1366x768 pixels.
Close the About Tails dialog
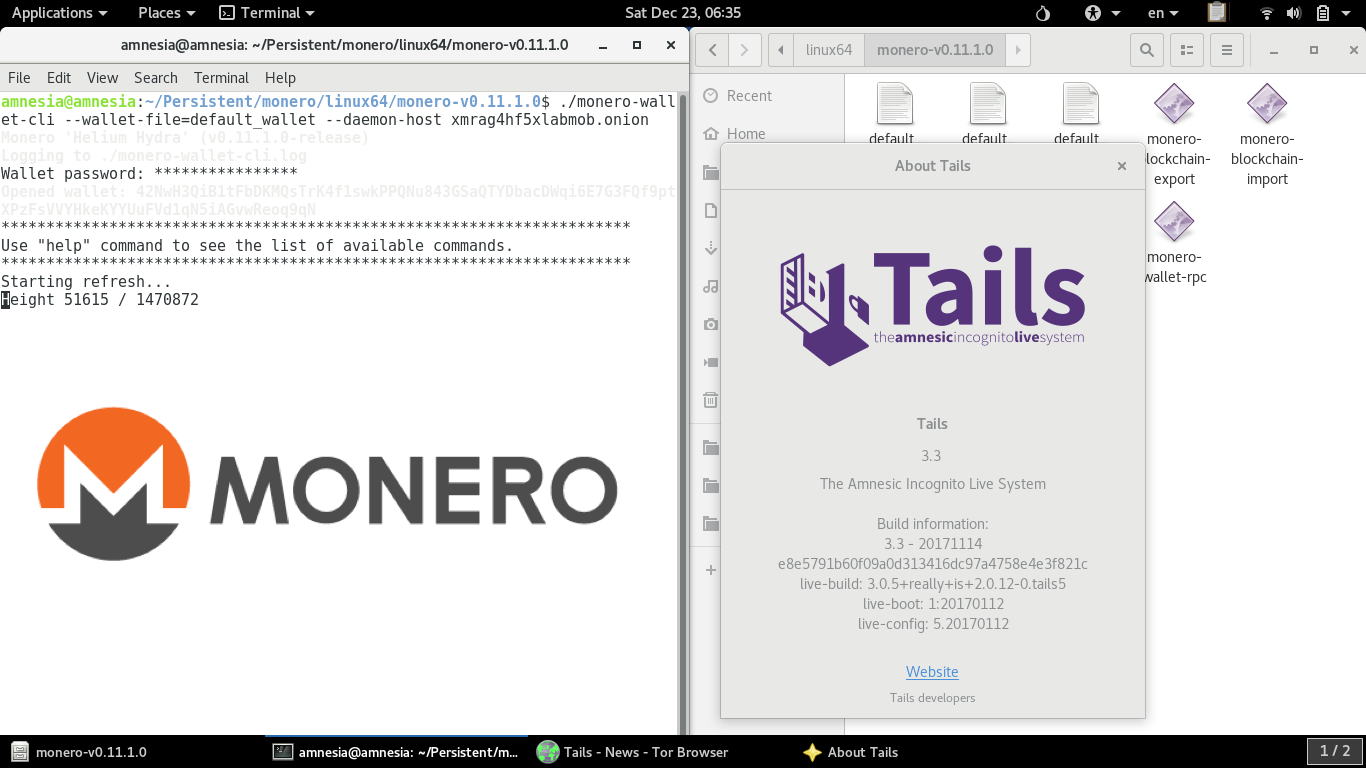1122,166
